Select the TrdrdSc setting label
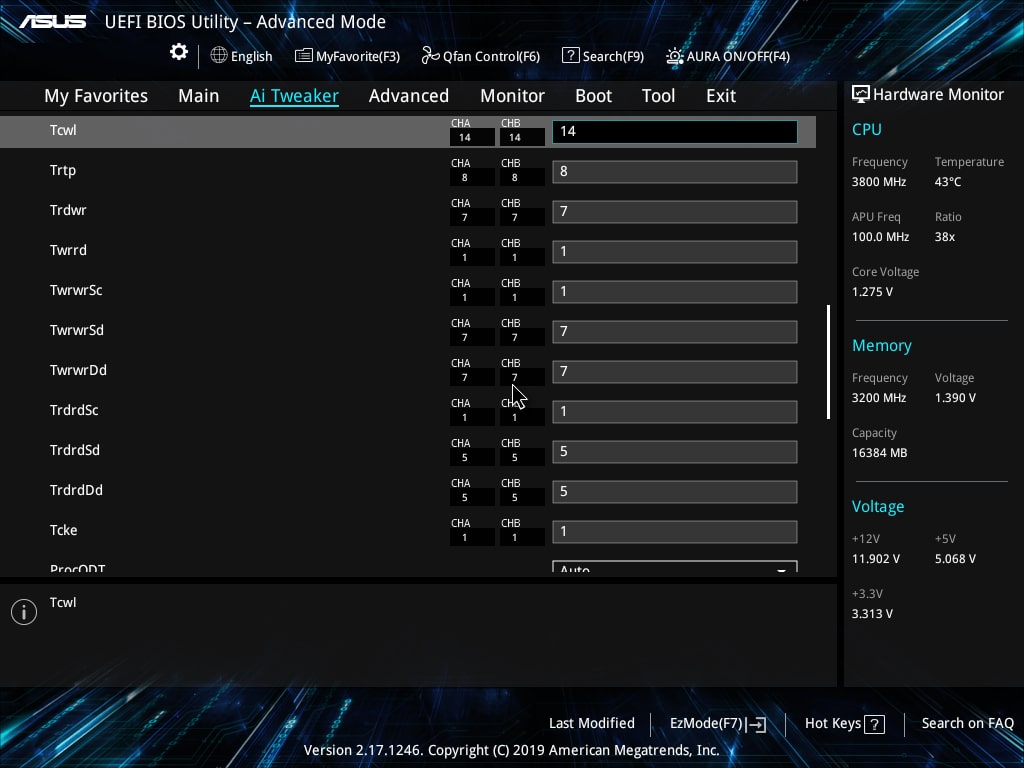 coord(74,410)
